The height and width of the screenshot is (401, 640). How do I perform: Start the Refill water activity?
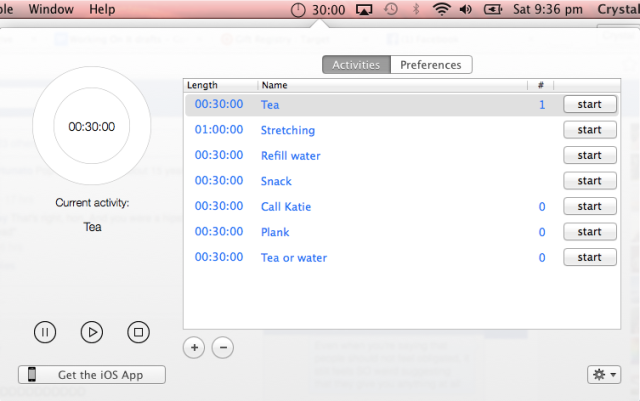click(590, 155)
